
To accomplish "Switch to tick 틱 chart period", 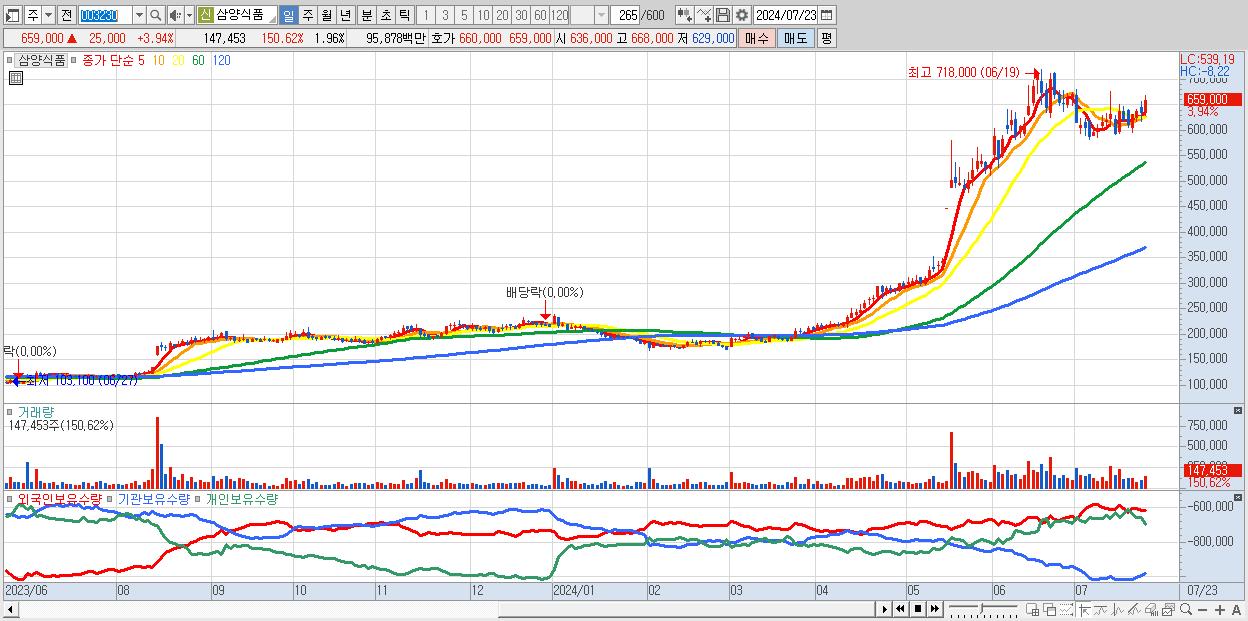I will click(404, 15).
